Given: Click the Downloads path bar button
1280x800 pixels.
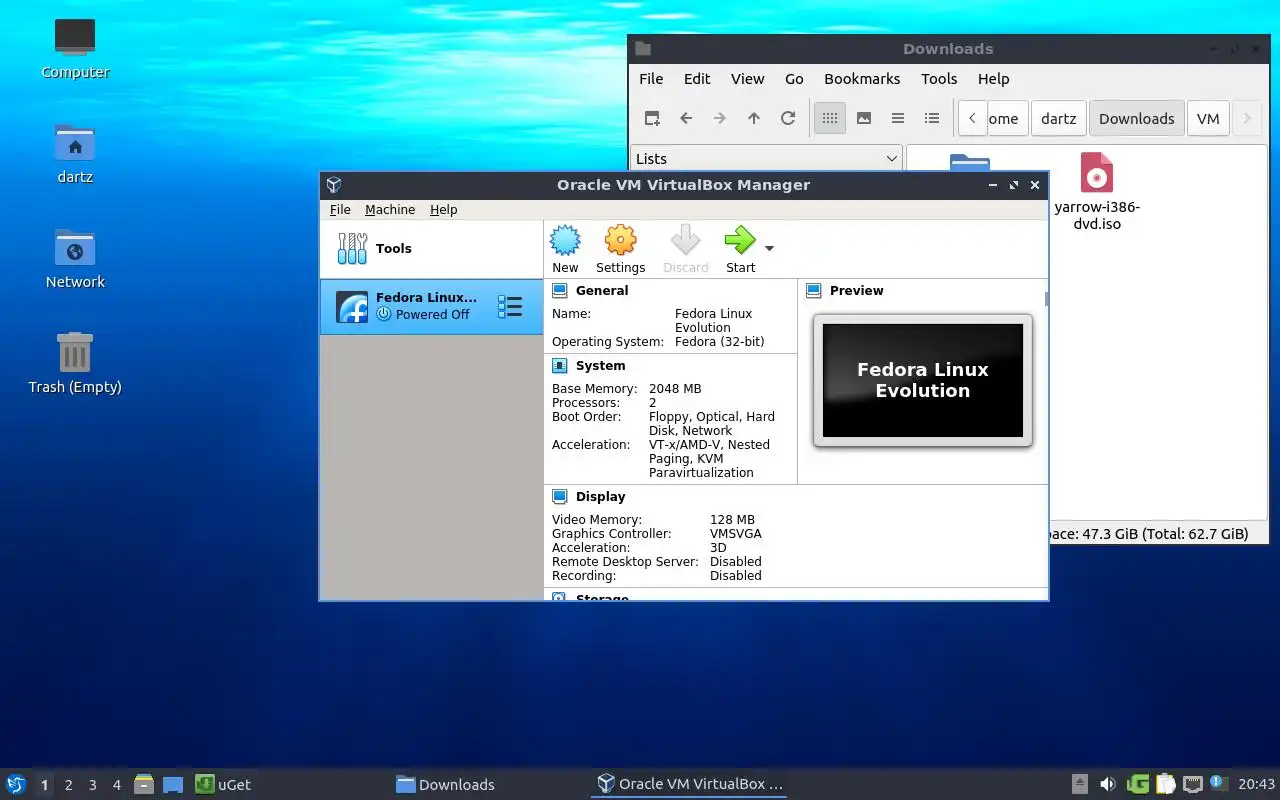Looking at the screenshot, I should click(1137, 118).
